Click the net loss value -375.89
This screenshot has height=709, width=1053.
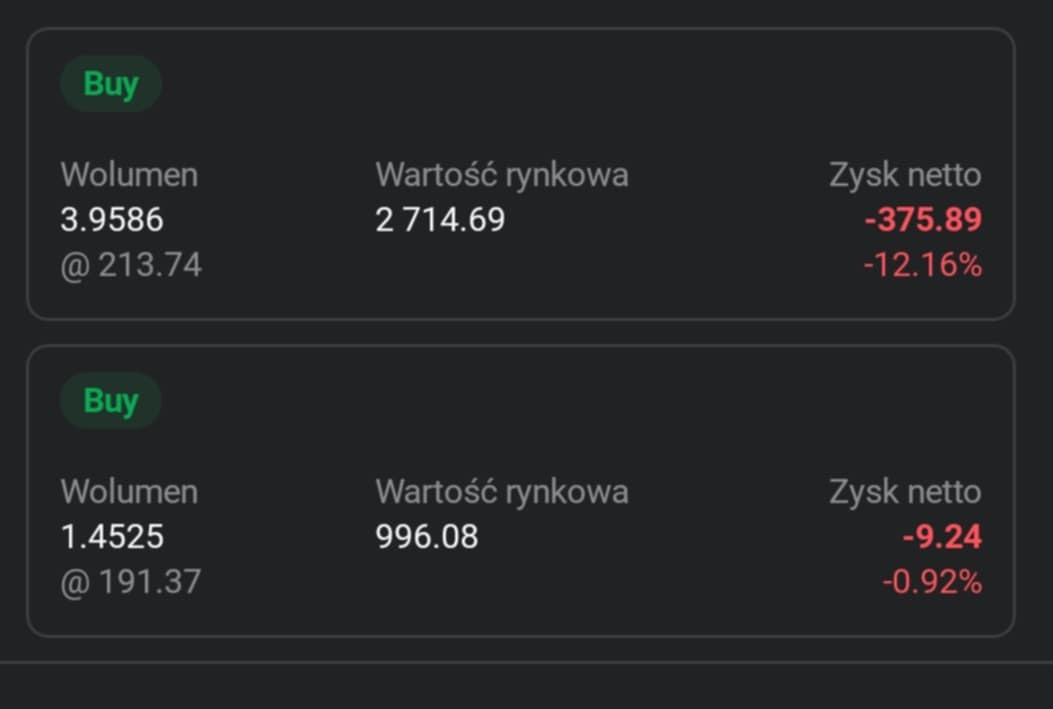(923, 220)
